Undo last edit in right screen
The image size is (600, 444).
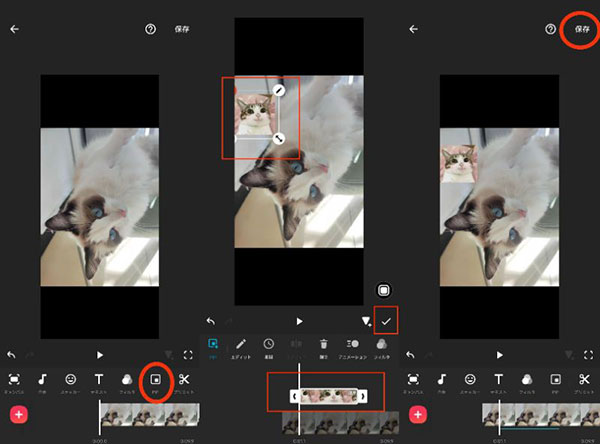(x=410, y=355)
